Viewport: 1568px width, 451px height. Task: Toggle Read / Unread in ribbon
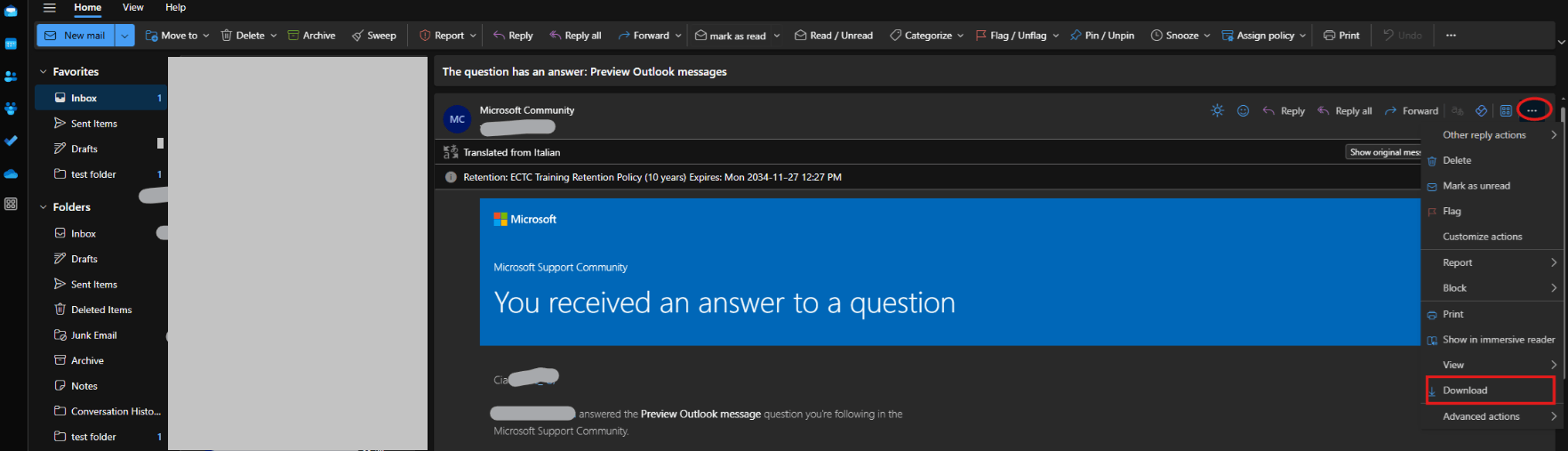[x=834, y=36]
